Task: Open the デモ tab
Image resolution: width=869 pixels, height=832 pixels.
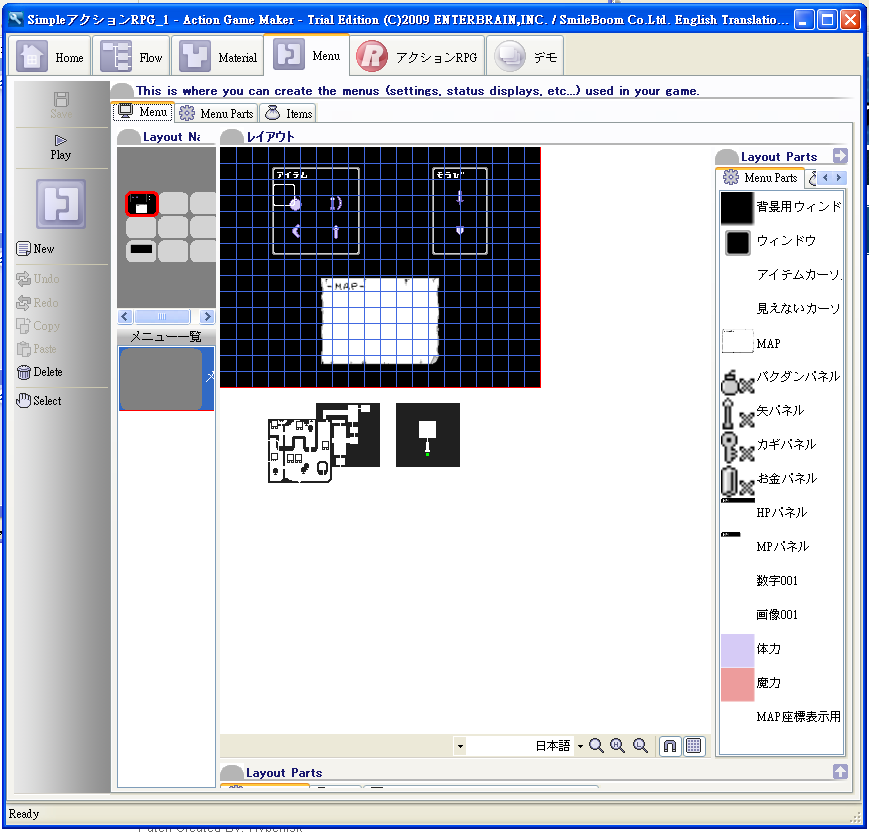Action: [x=525, y=55]
